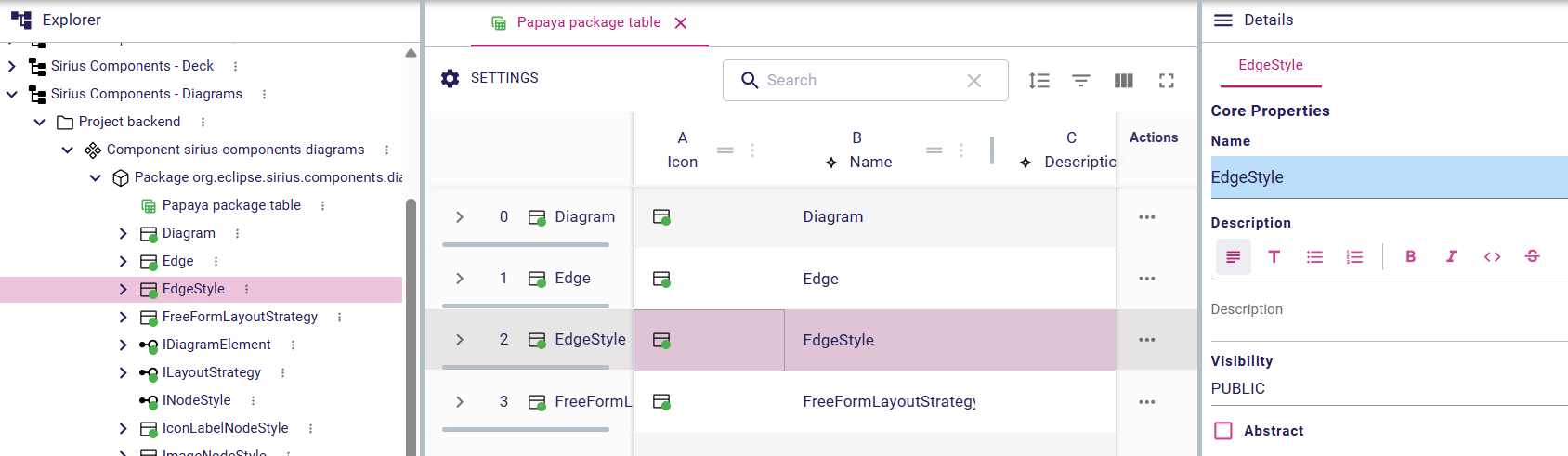Insert numbered list in Description

(x=1355, y=257)
